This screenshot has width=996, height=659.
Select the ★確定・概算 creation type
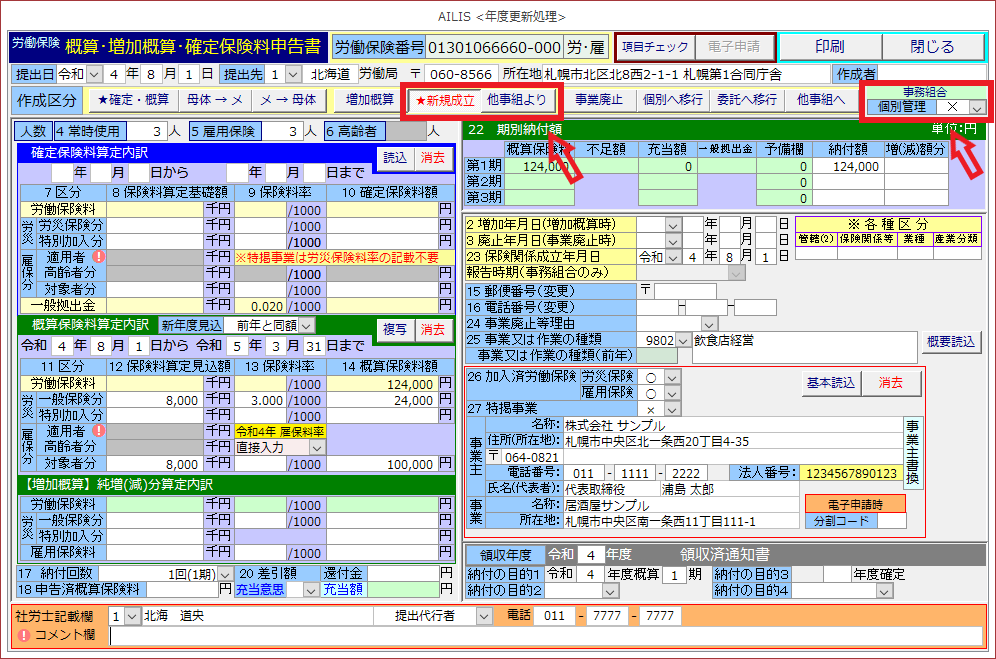tap(132, 100)
